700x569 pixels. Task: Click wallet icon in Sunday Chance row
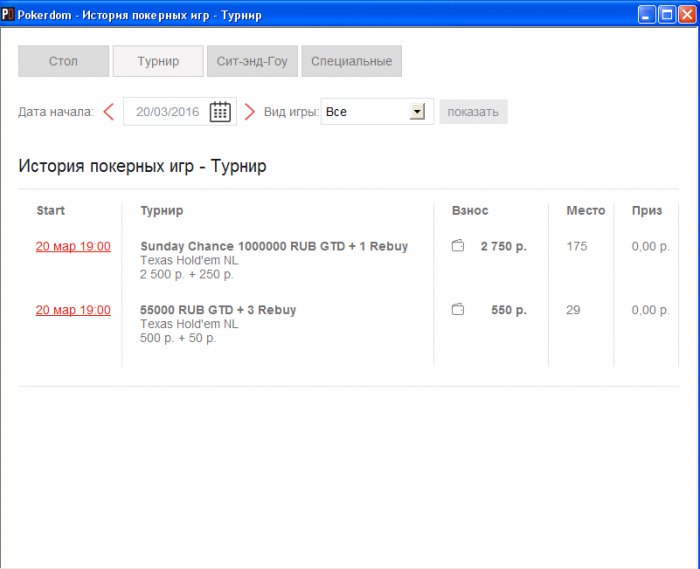coord(458,245)
